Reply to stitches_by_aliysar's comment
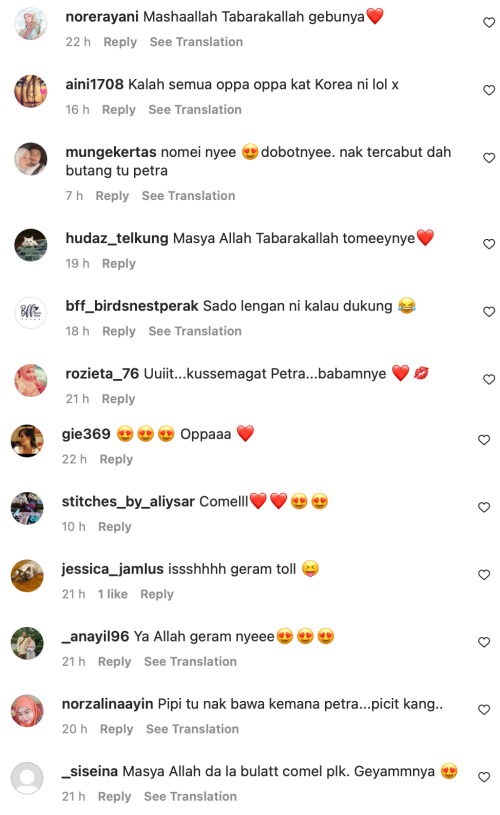The image size is (500, 815). tap(115, 527)
